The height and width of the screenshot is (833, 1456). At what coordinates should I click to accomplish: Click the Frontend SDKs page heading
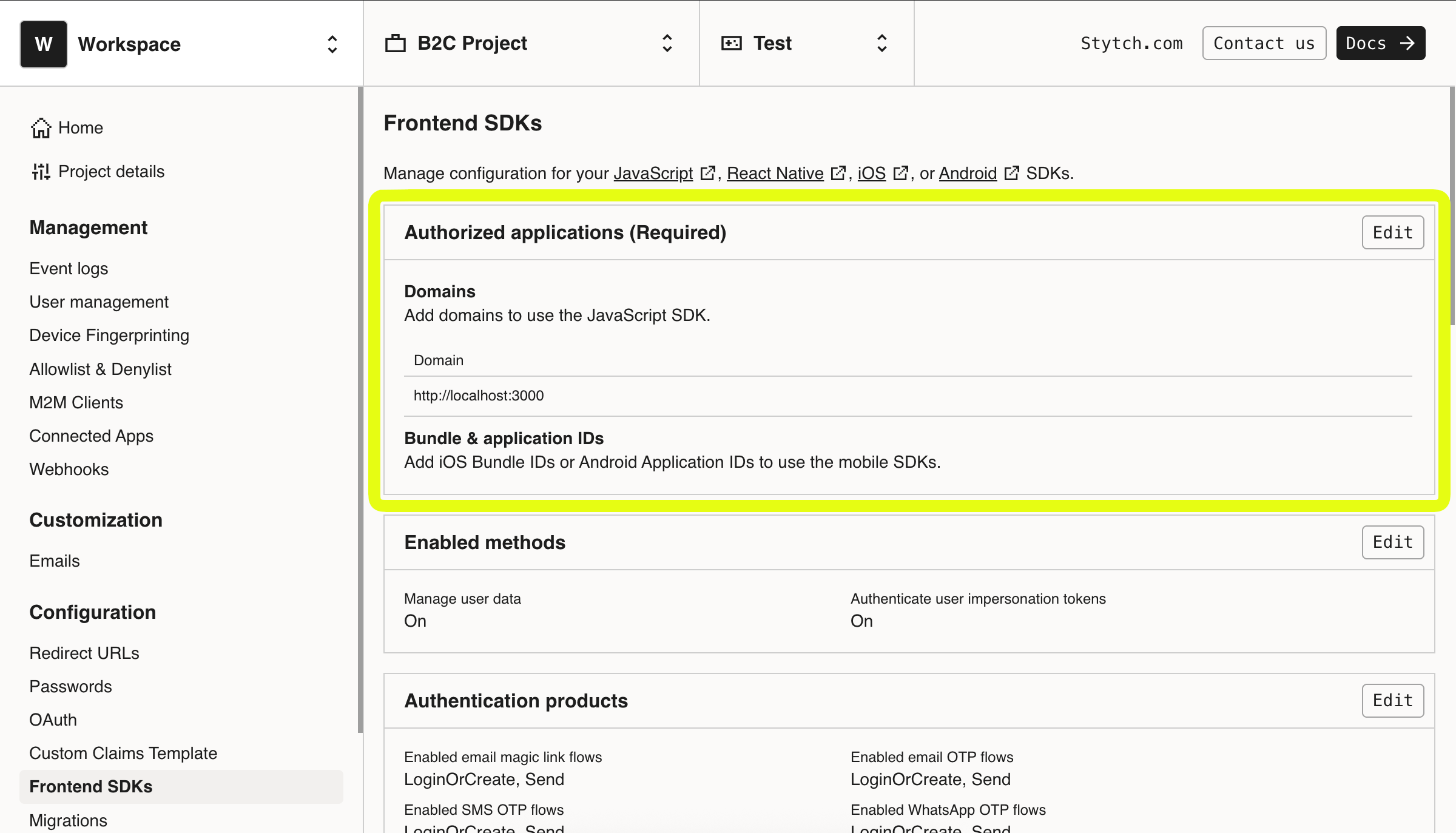coord(463,123)
